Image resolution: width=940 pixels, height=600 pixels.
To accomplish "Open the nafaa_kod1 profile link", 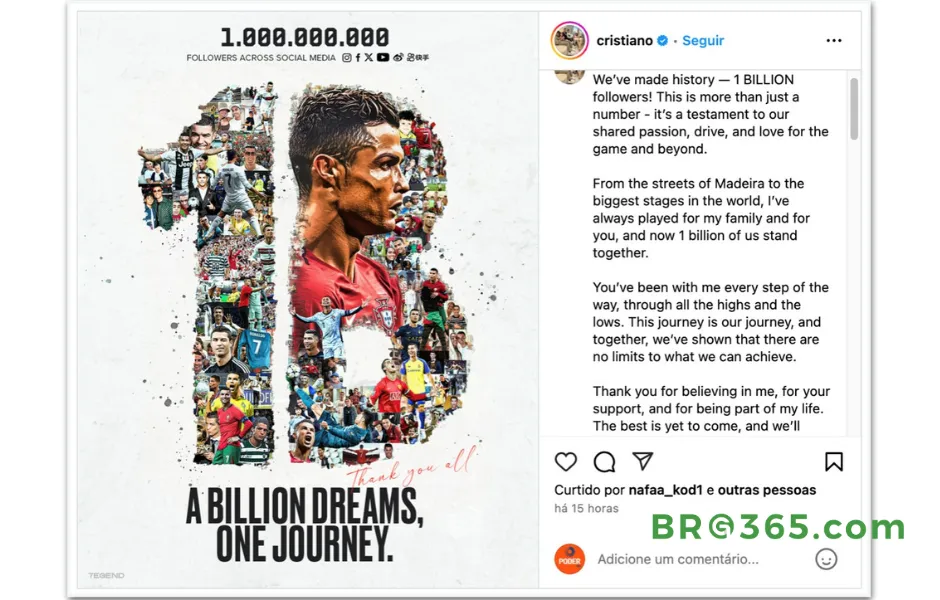I will tap(665, 490).
